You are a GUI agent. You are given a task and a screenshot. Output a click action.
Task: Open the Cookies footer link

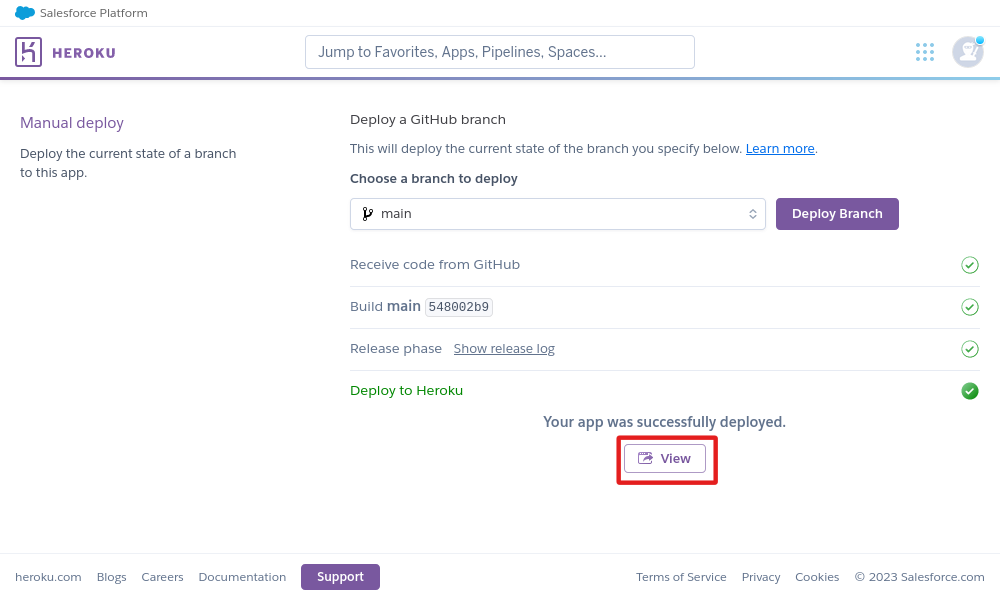coord(817,577)
